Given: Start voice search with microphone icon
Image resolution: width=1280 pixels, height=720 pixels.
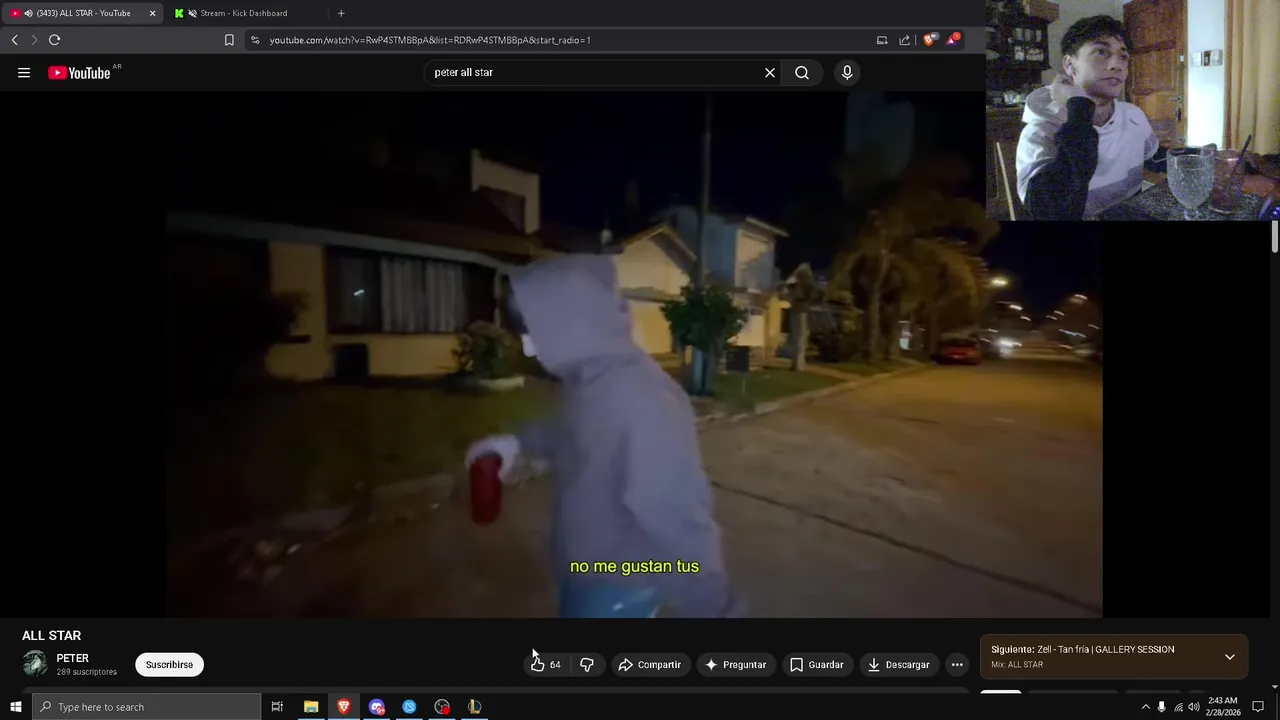Looking at the screenshot, I should [847, 73].
